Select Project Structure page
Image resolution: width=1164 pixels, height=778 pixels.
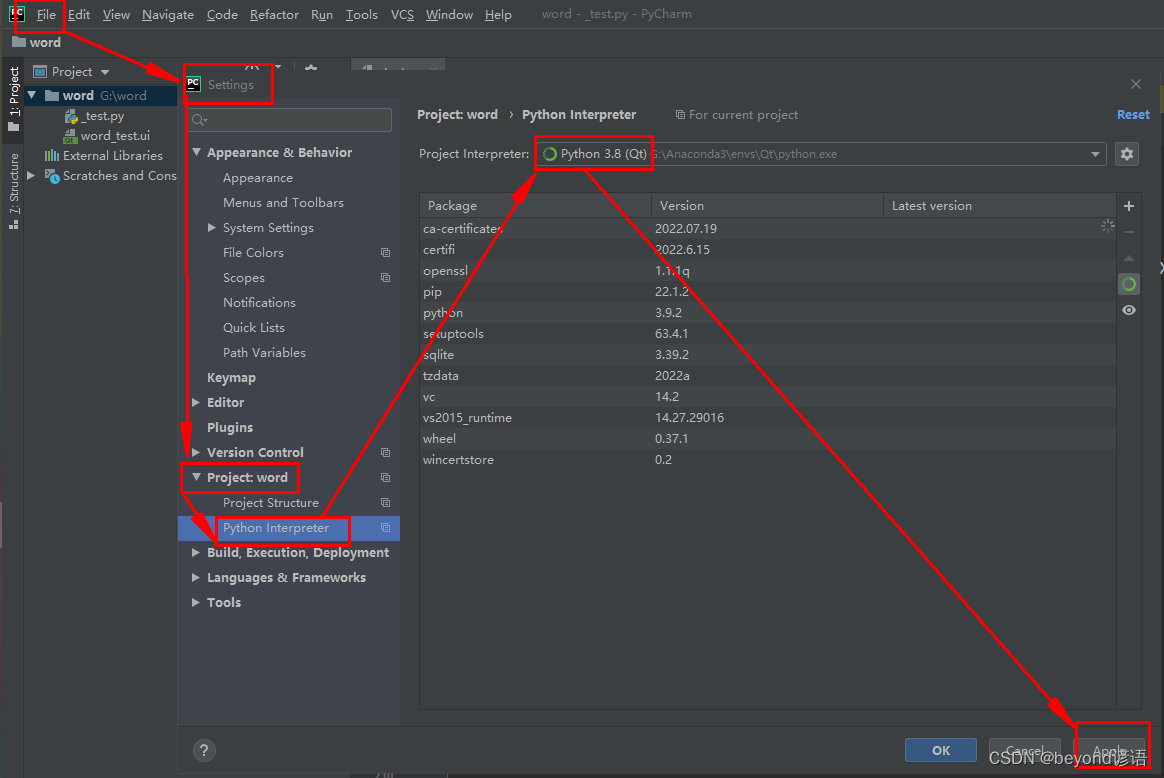tap(270, 503)
